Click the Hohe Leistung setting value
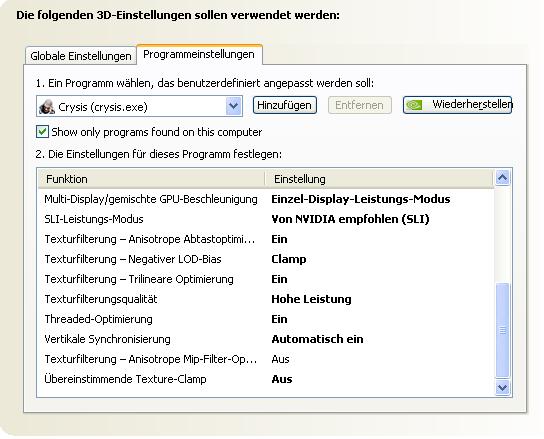This screenshot has height=439, width=544. (311, 299)
